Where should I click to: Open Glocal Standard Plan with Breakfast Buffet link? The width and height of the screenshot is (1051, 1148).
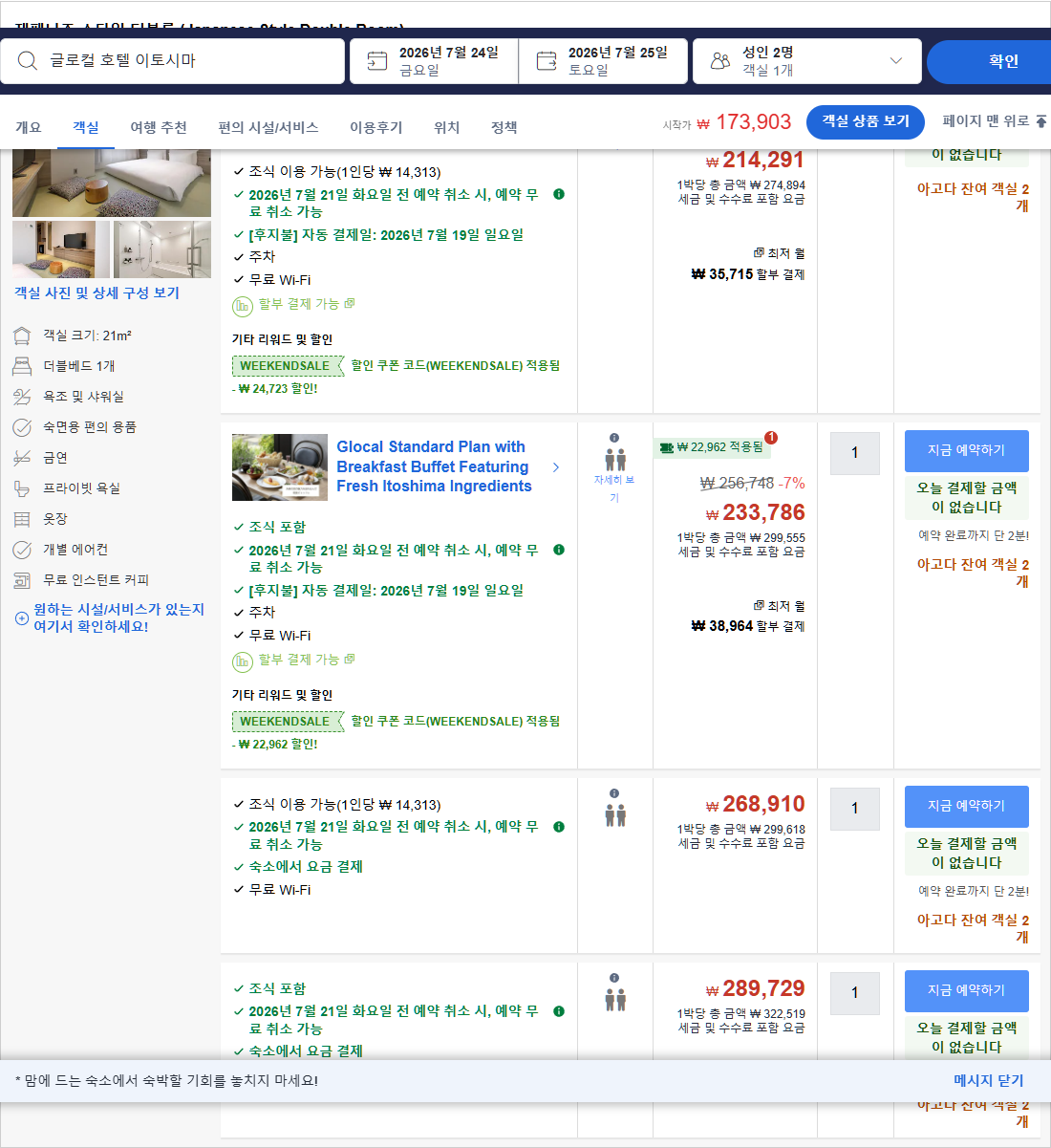pos(434,466)
